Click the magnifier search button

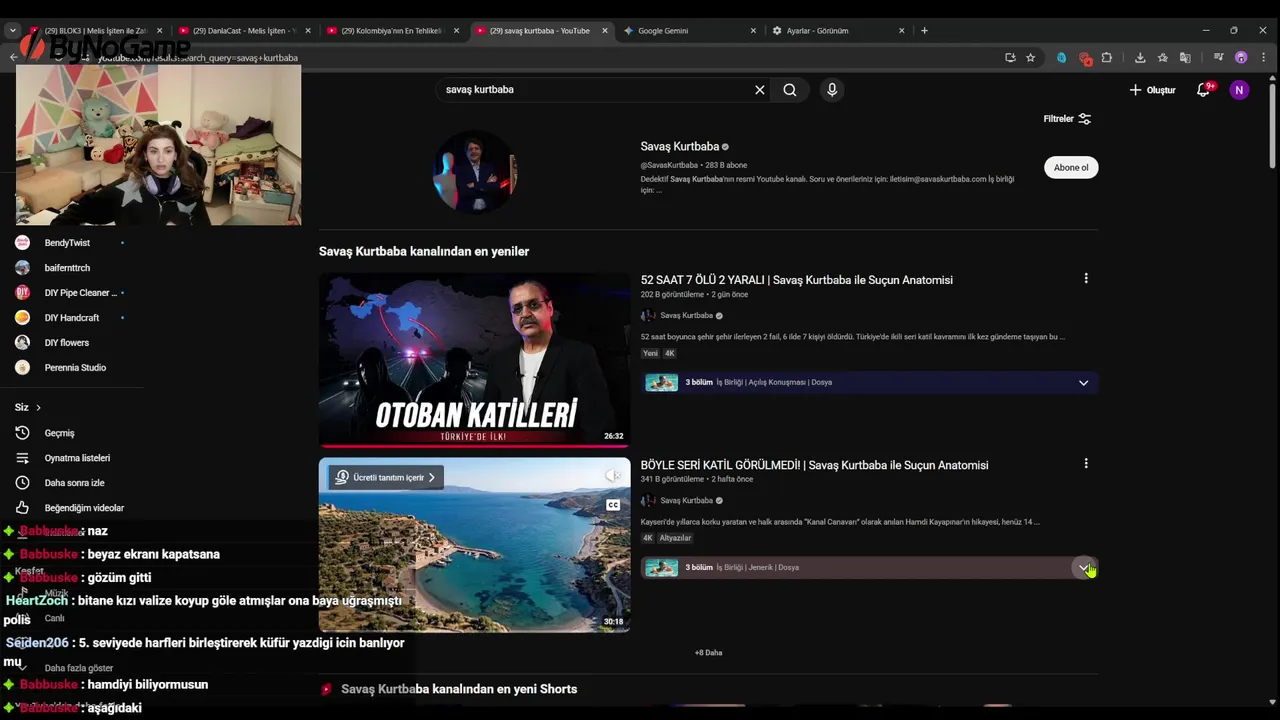(x=790, y=90)
